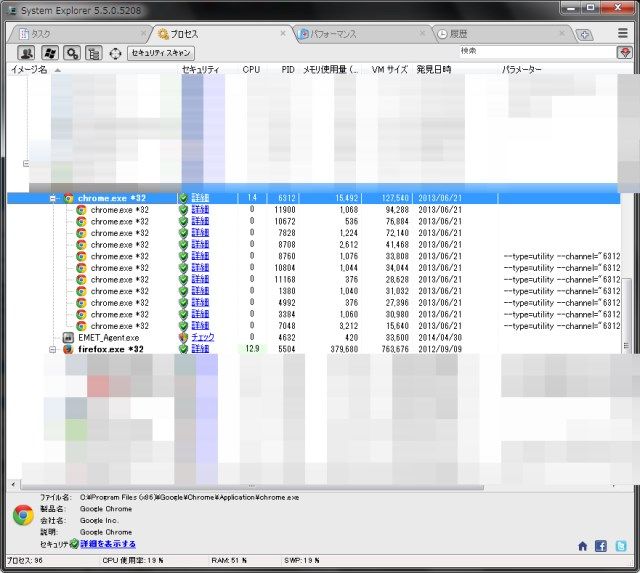Click the horizontal scrollbar under process list
Viewport: 640px width, 573px height.
click(x=252, y=486)
